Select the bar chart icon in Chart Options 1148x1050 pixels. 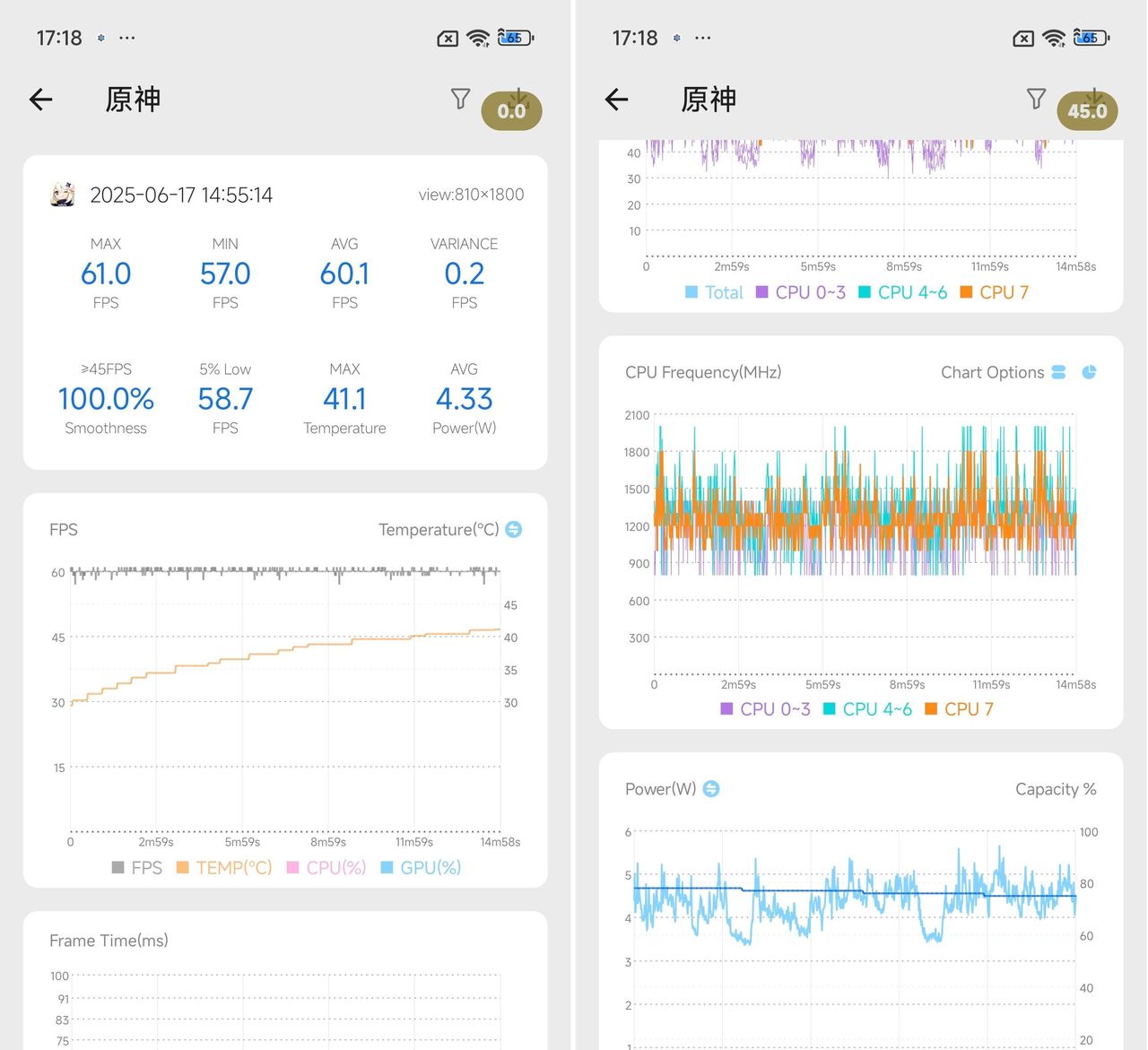point(1058,371)
